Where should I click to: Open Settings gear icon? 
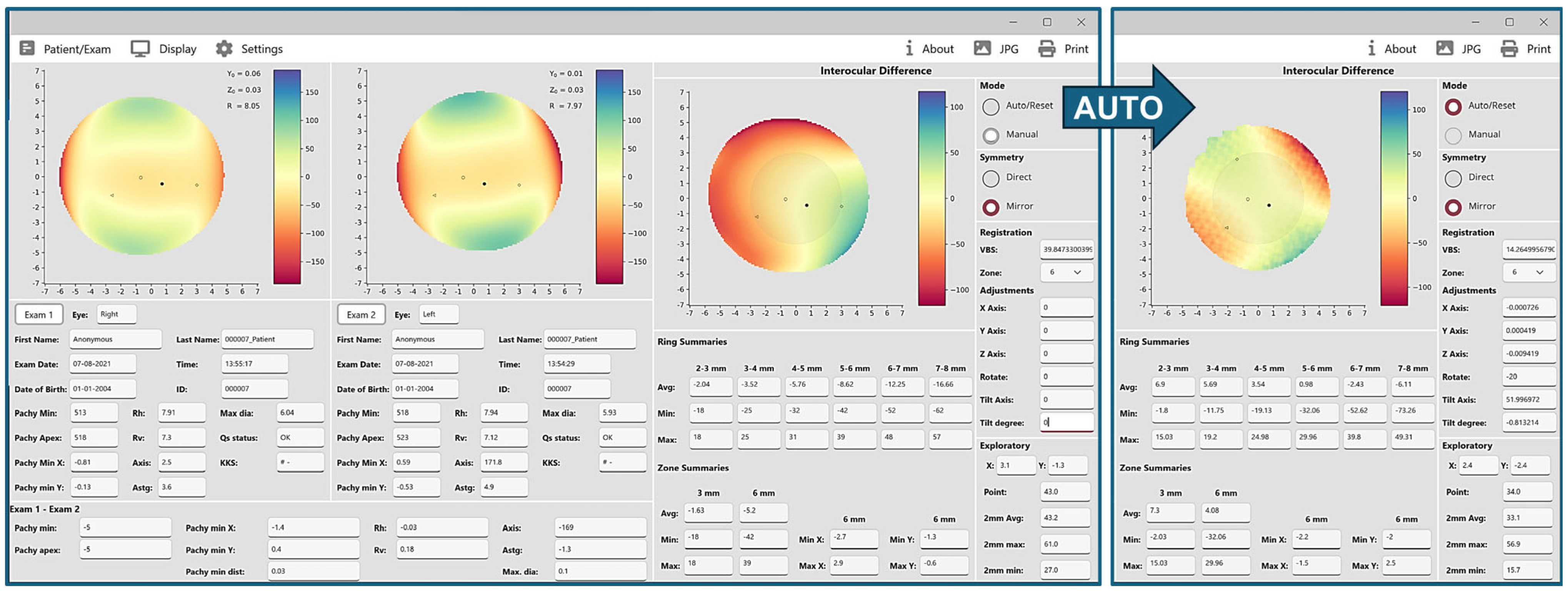pos(224,49)
